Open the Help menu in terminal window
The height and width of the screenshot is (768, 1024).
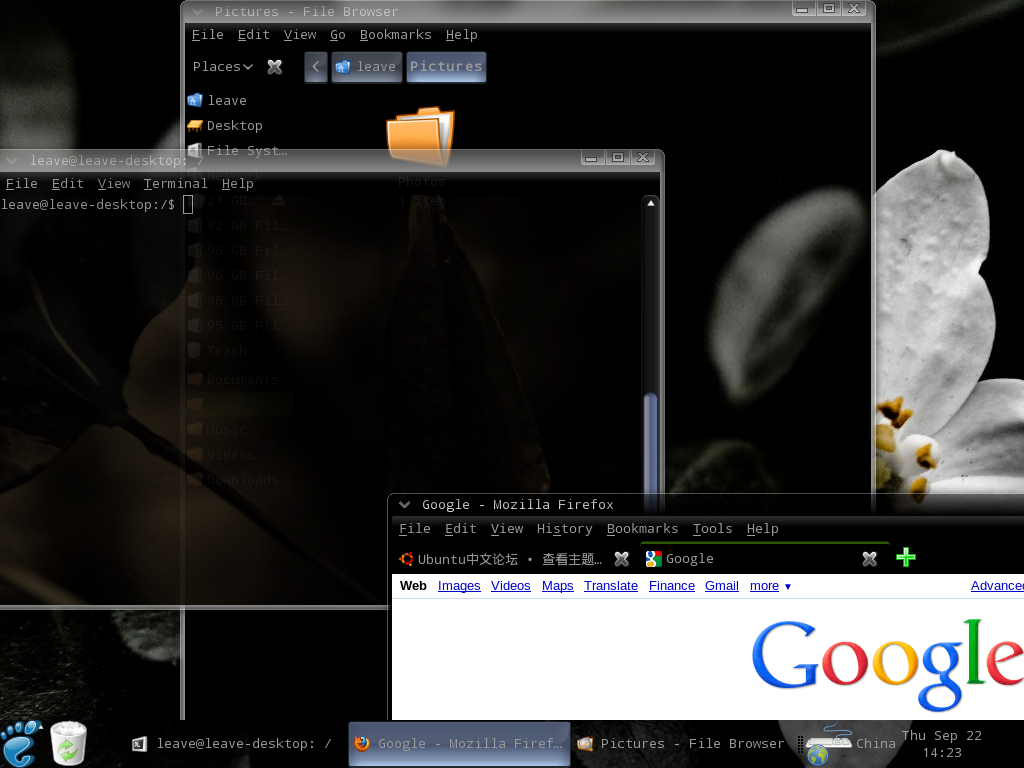238,184
